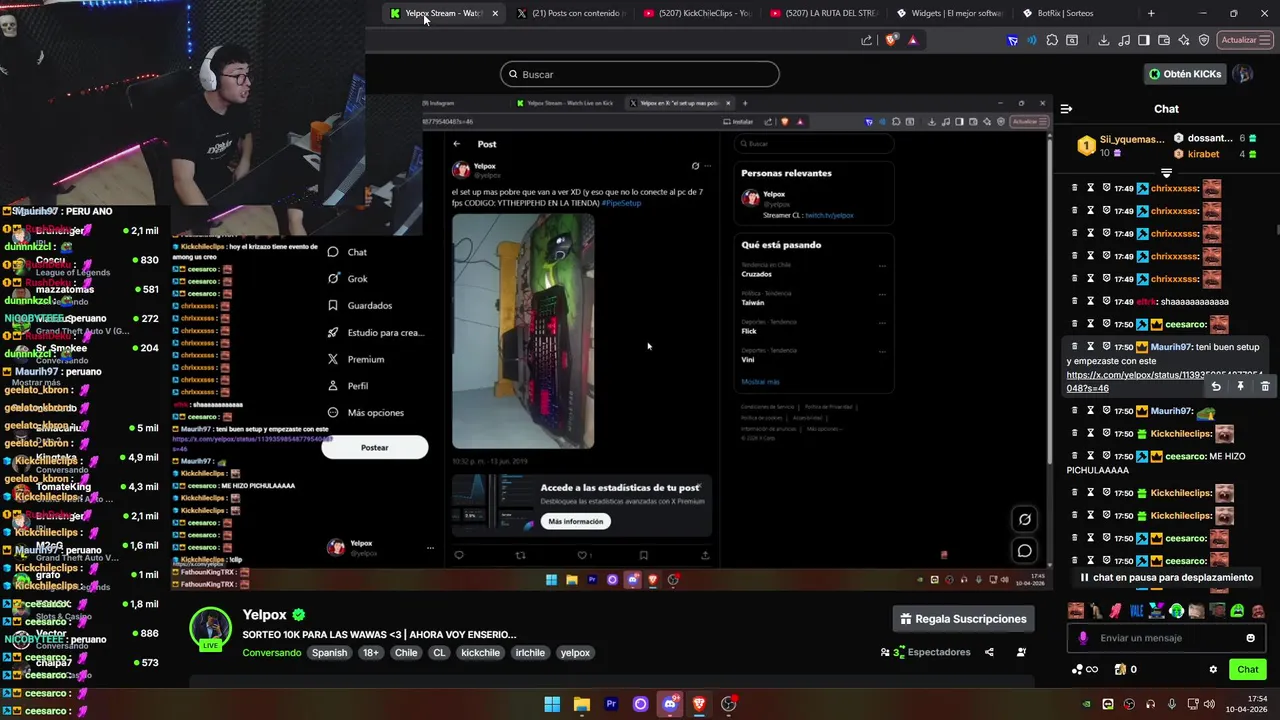Open the Yelpox channel avatar
This screenshot has width=1280, height=720.
pyautogui.click(x=211, y=629)
